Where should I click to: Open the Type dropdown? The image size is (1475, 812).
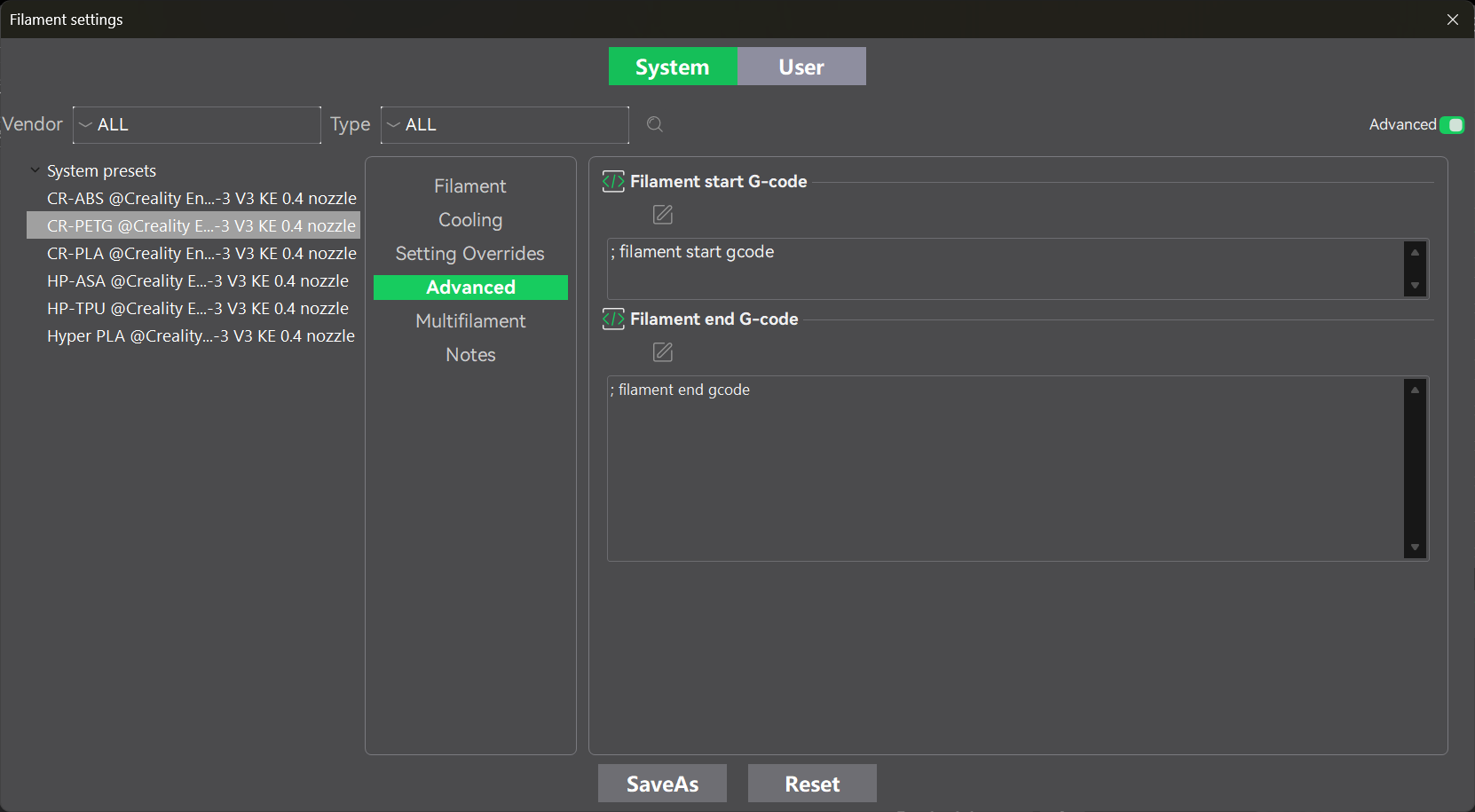click(505, 125)
